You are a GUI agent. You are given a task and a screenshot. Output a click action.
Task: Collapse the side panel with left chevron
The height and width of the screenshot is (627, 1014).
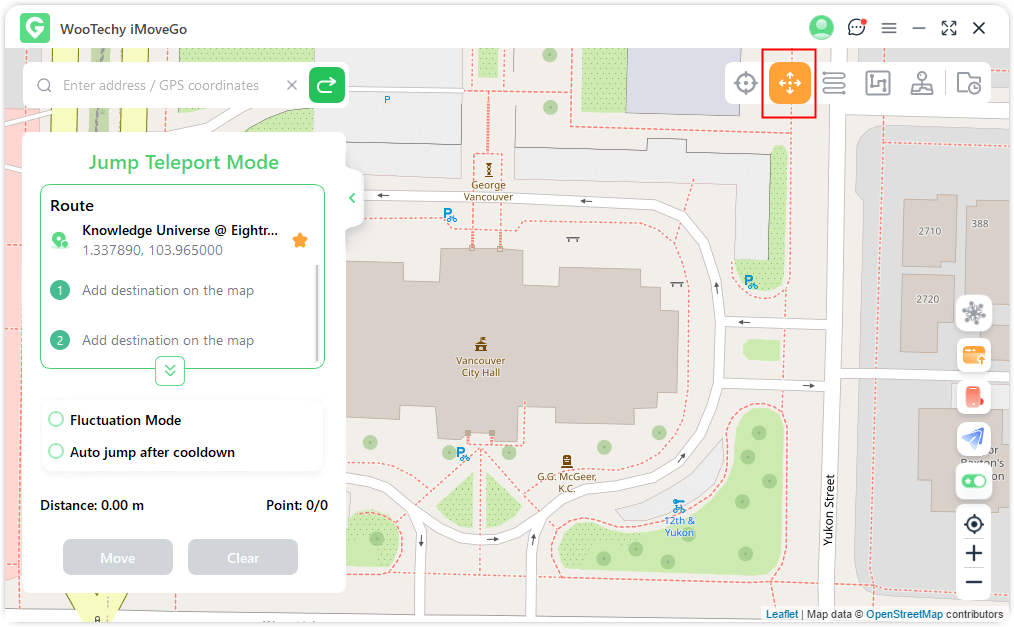352,198
